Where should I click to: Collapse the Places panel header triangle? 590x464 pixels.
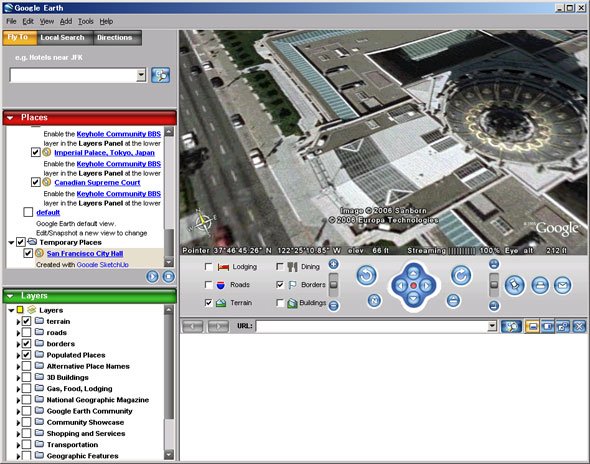tap(10, 118)
